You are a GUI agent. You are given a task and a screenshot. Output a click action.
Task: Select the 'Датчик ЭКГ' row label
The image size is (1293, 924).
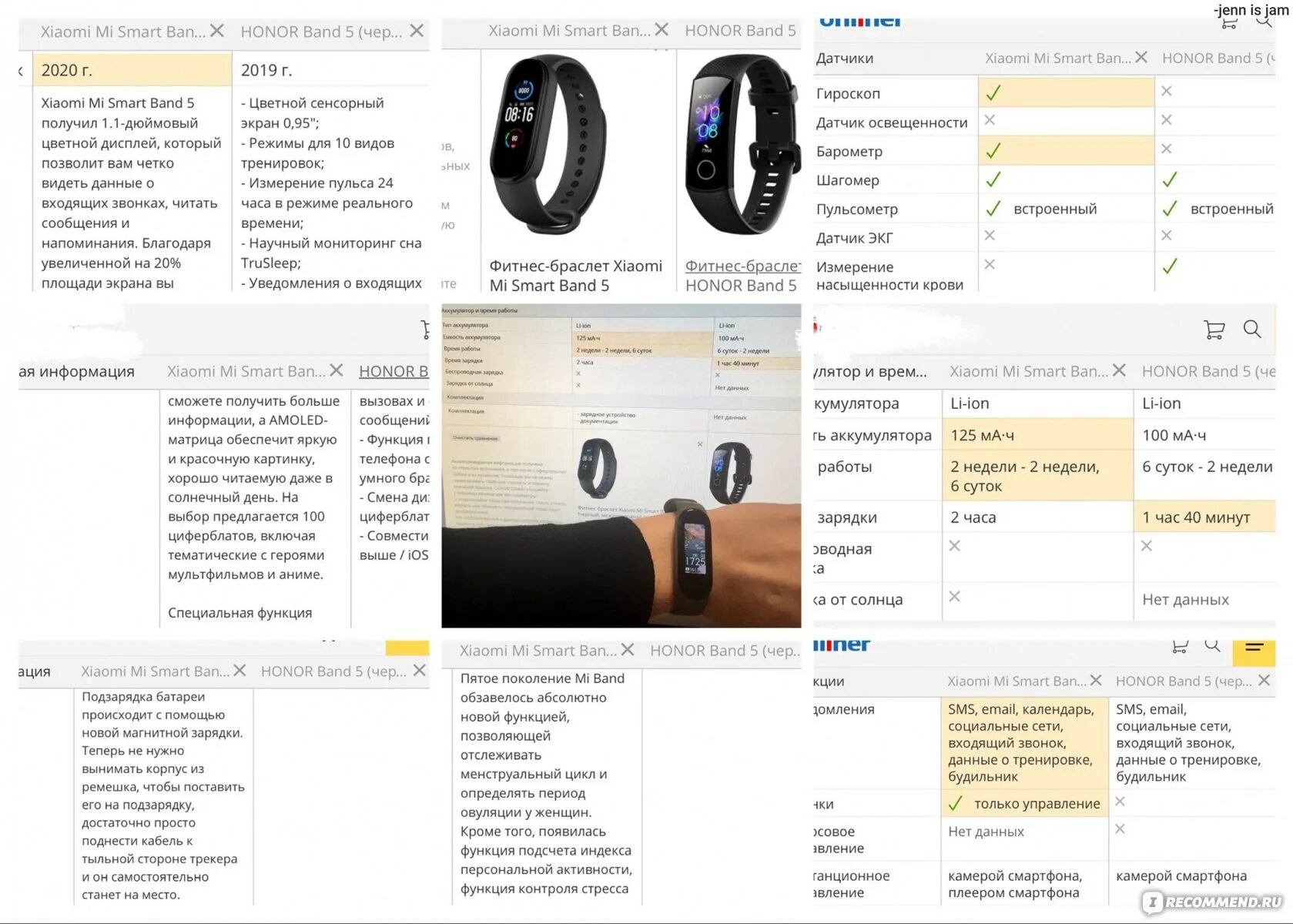click(854, 238)
